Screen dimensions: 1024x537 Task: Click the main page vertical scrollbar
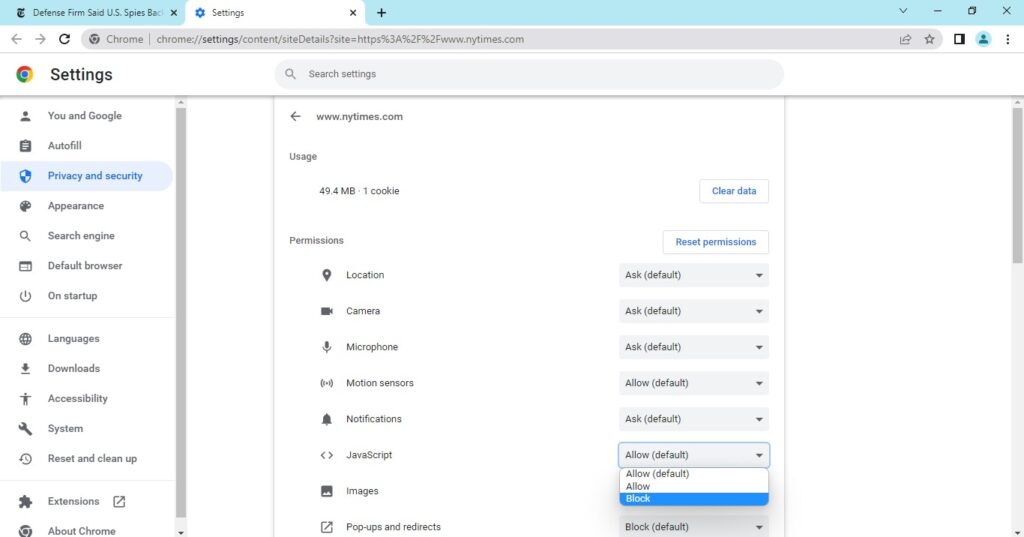tap(1017, 186)
